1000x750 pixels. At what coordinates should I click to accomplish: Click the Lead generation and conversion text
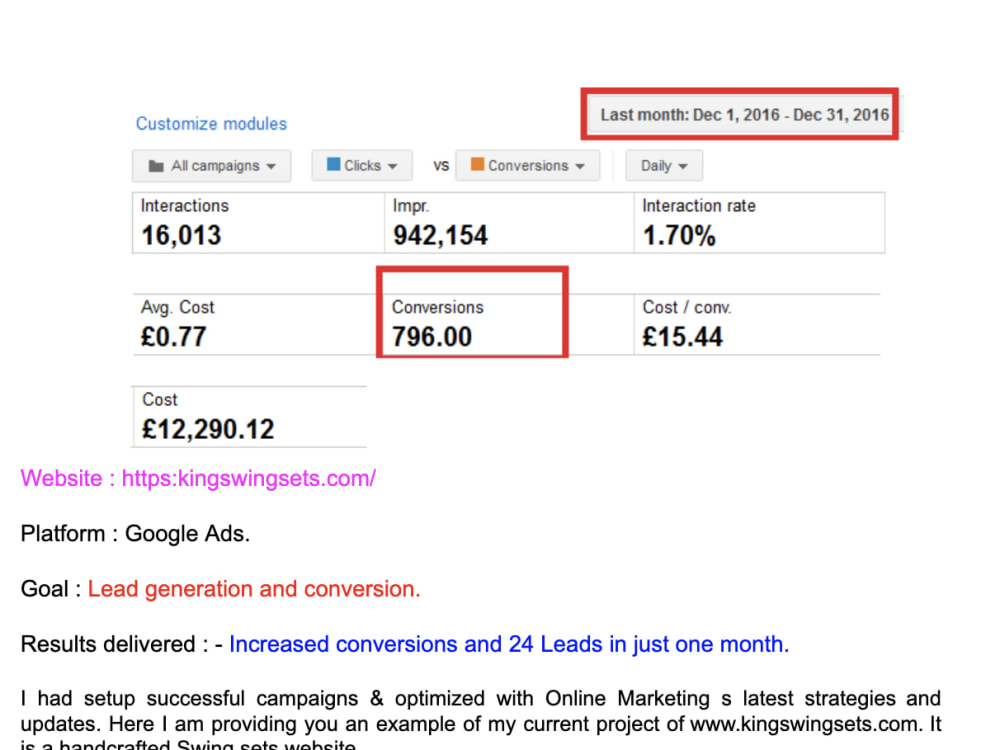(254, 589)
